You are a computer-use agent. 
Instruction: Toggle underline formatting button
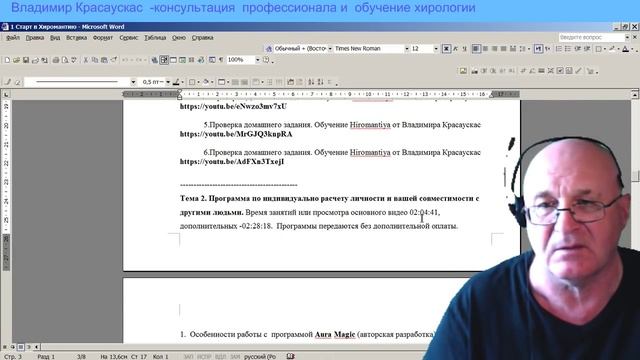click(x=464, y=49)
